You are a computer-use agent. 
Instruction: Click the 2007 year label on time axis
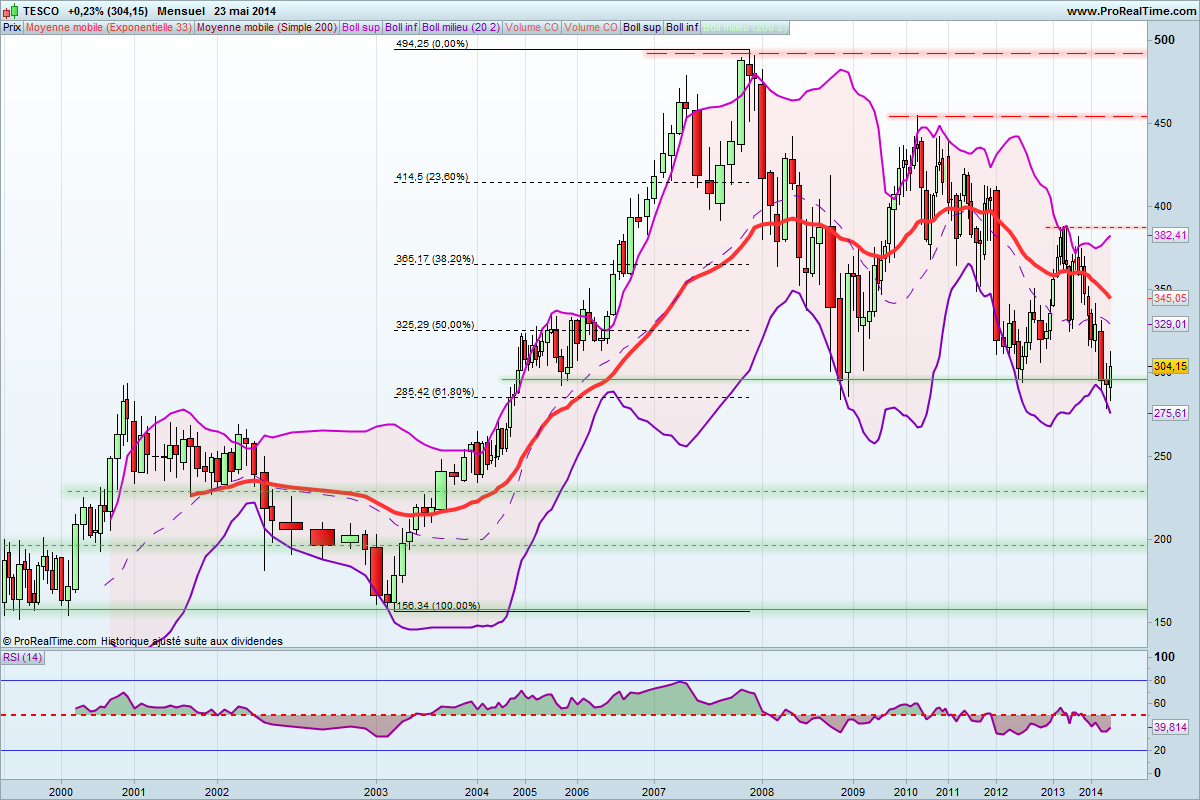[x=654, y=790]
